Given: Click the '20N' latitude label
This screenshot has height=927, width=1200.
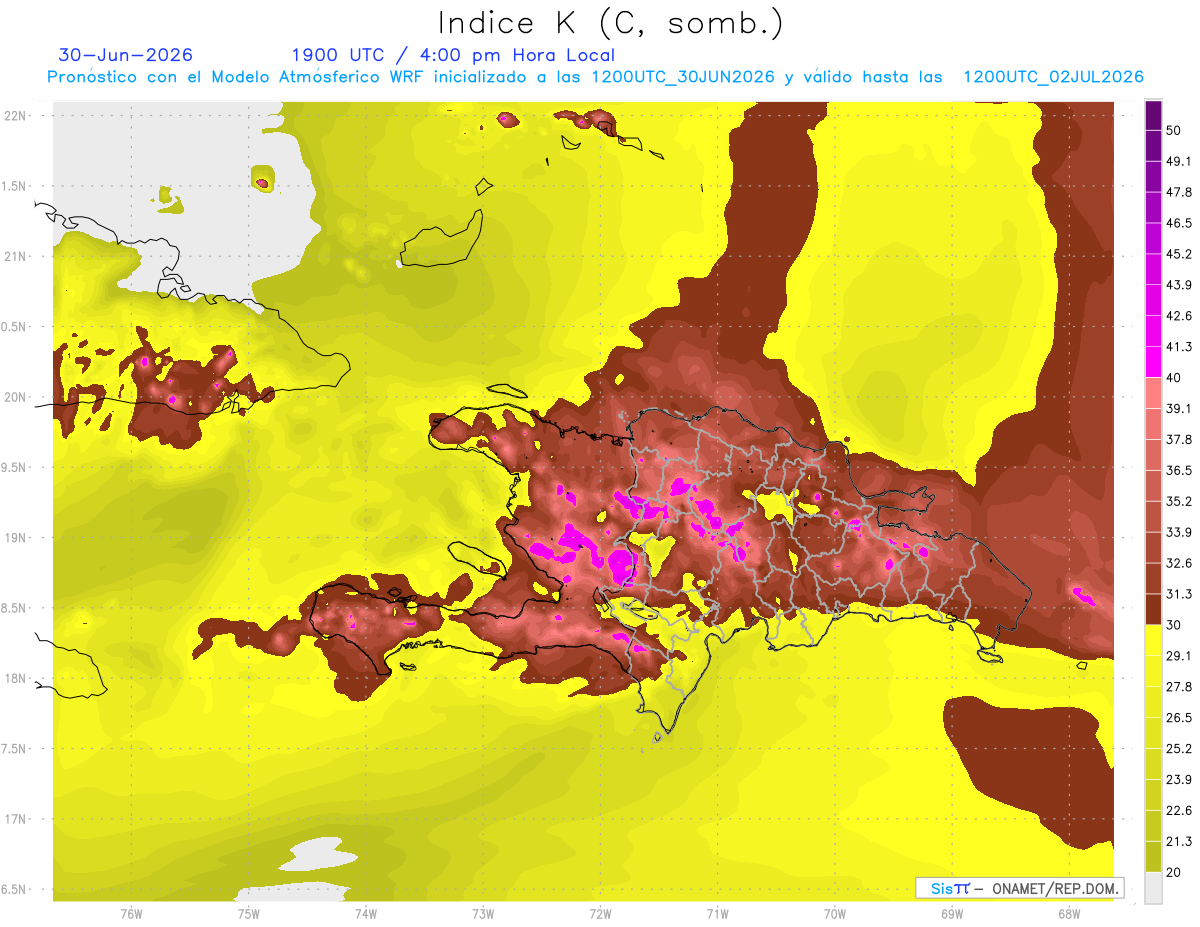Looking at the screenshot, I should (15, 398).
